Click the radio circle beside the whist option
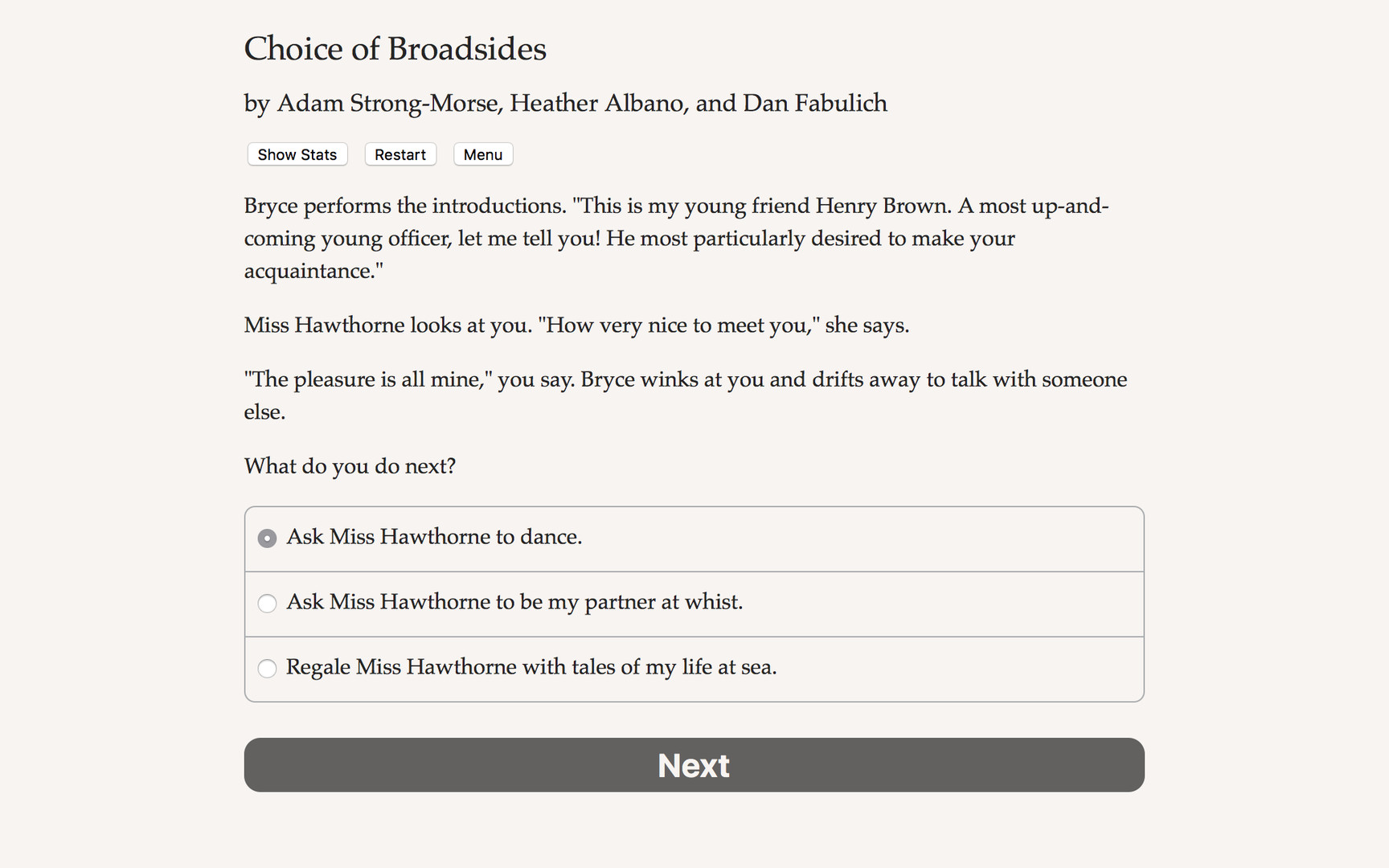1389x868 pixels. [x=267, y=603]
